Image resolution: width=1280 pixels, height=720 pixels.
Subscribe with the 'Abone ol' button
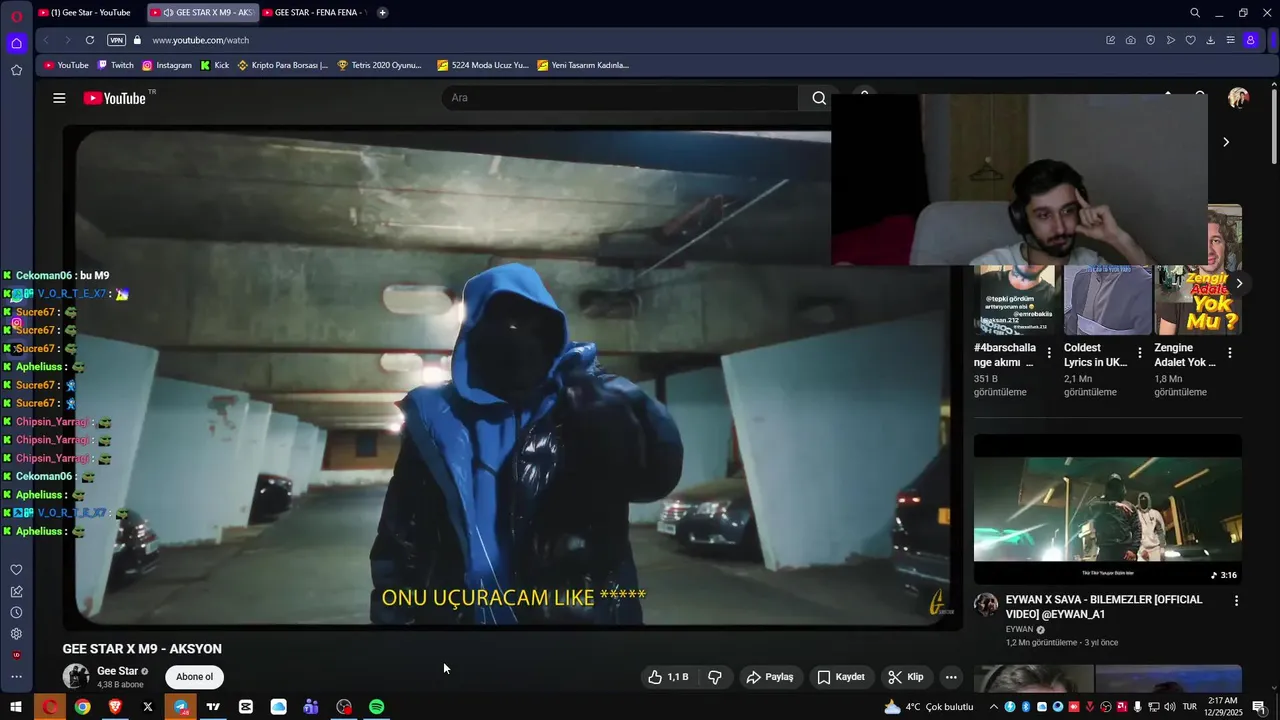click(194, 677)
